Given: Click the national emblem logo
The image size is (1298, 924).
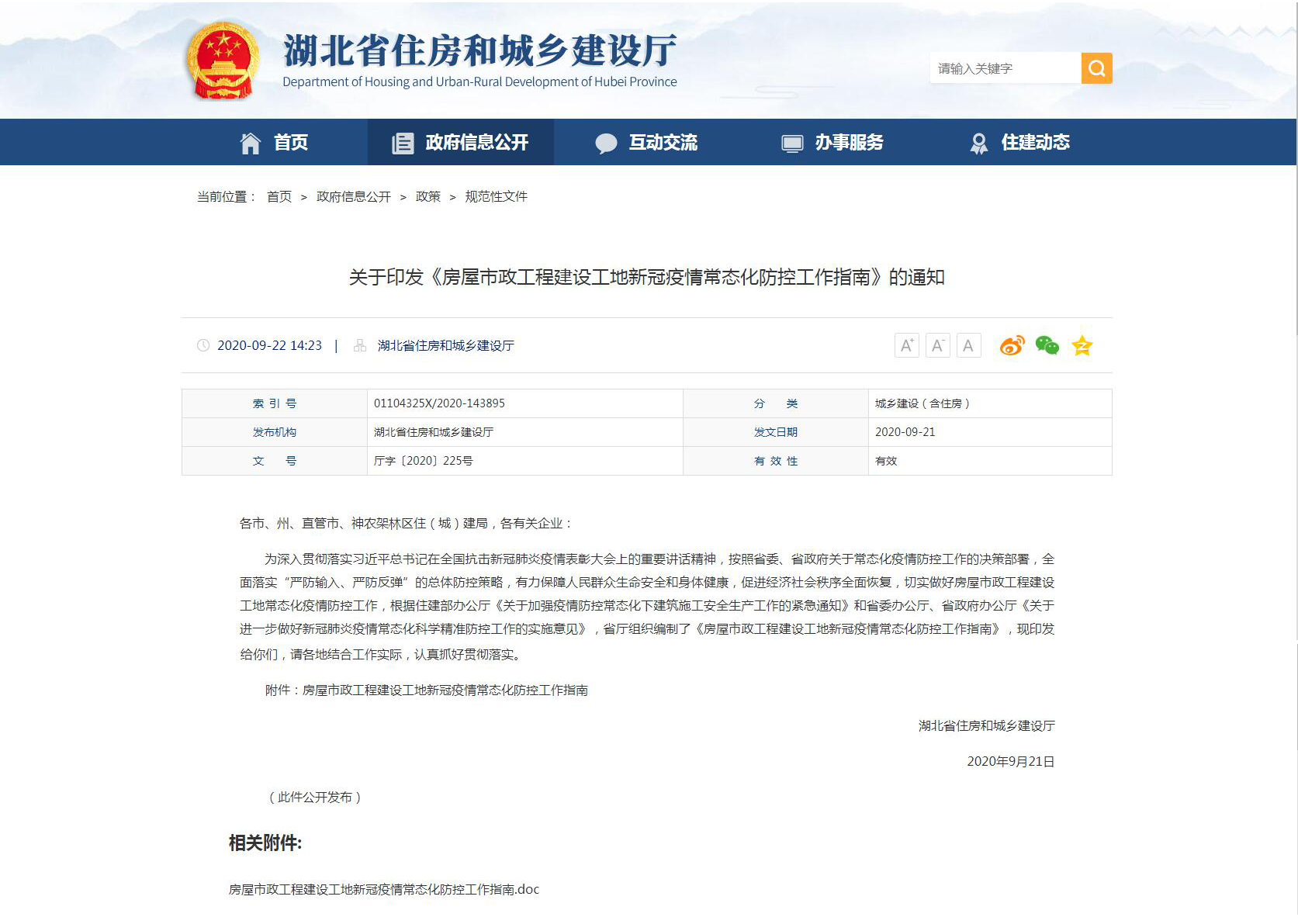Looking at the screenshot, I should click(x=223, y=61).
